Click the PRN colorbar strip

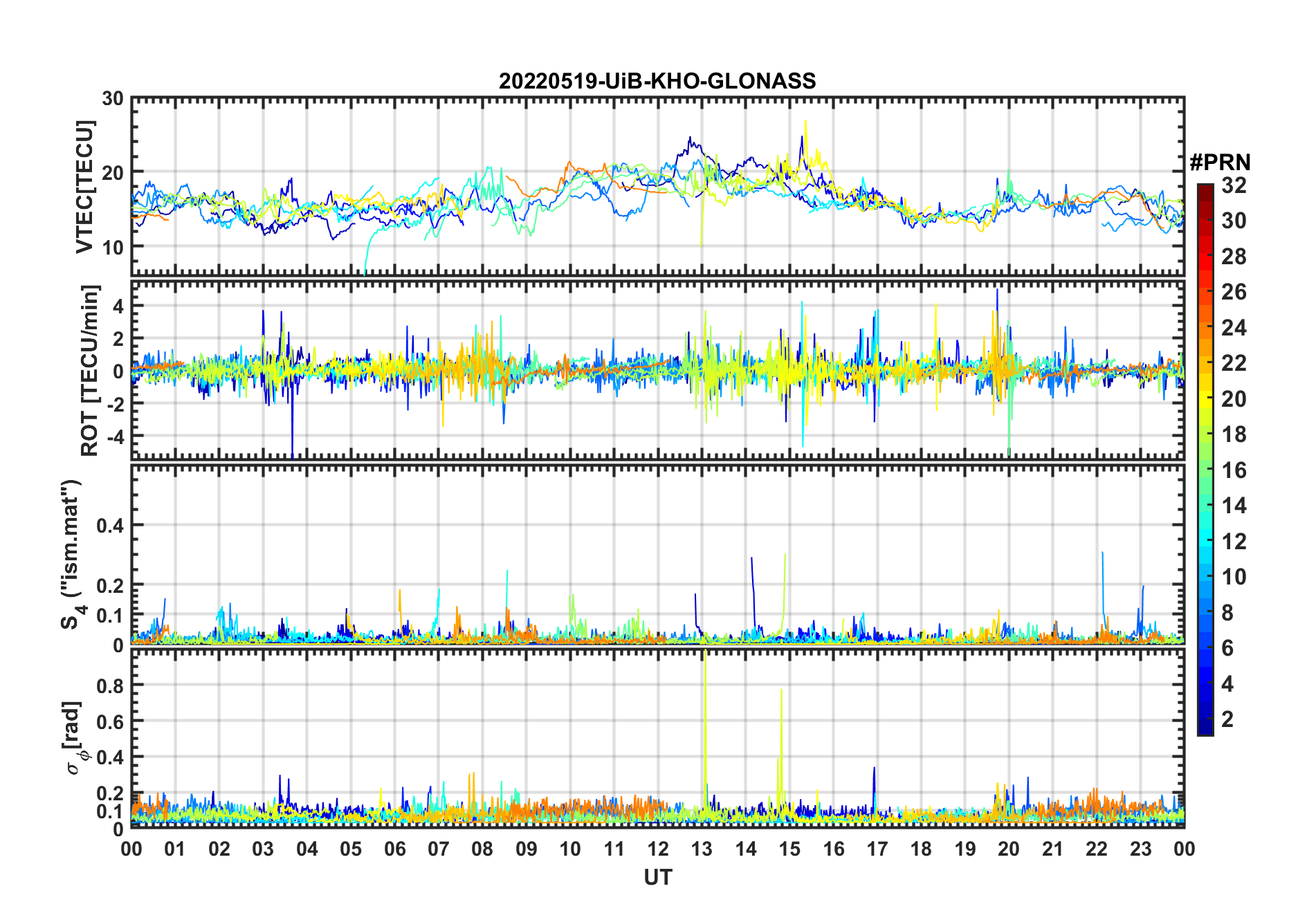[x=1205, y=459]
